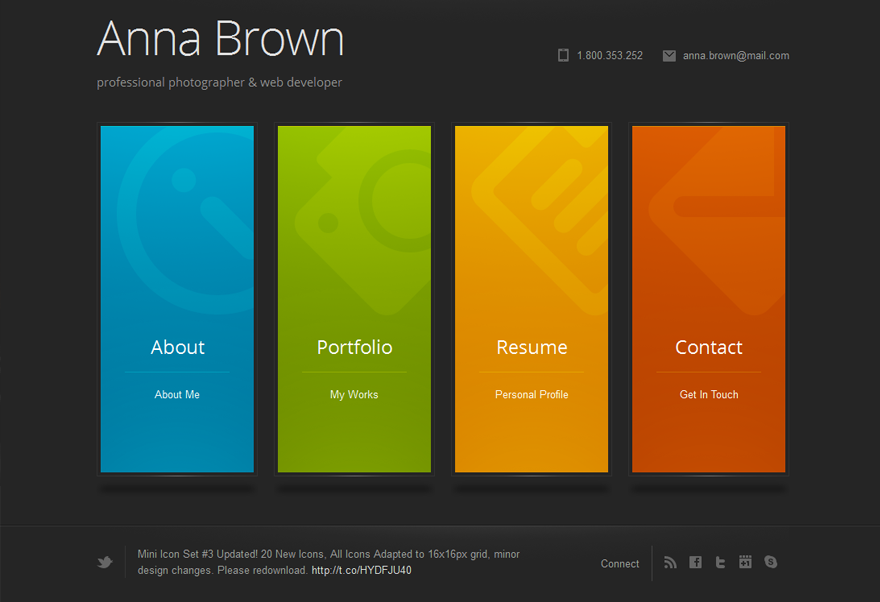Click the phone icon in header

click(x=563, y=55)
